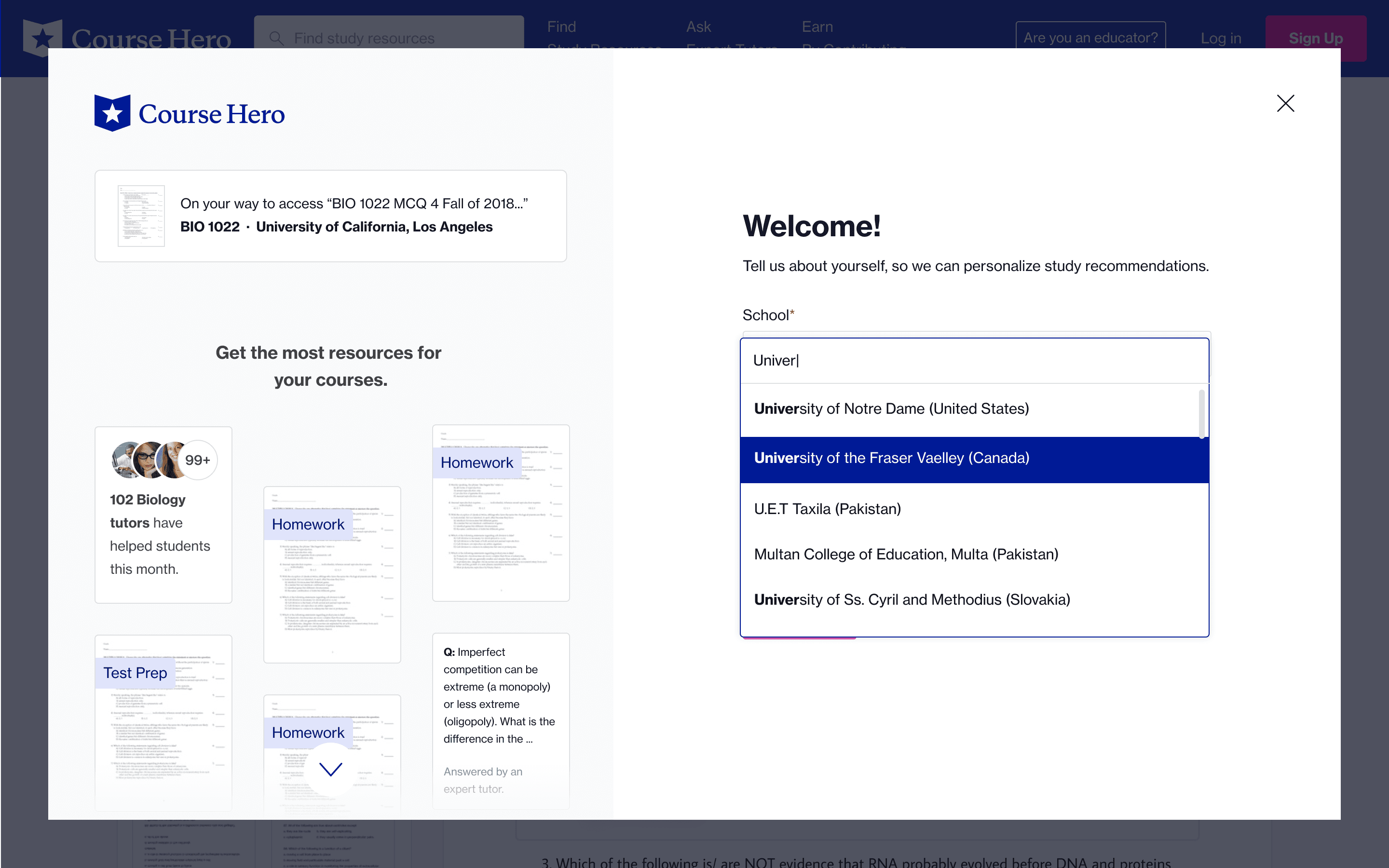The image size is (1389, 868).
Task: Close the Welcome modal dialog
Action: tap(1285, 103)
